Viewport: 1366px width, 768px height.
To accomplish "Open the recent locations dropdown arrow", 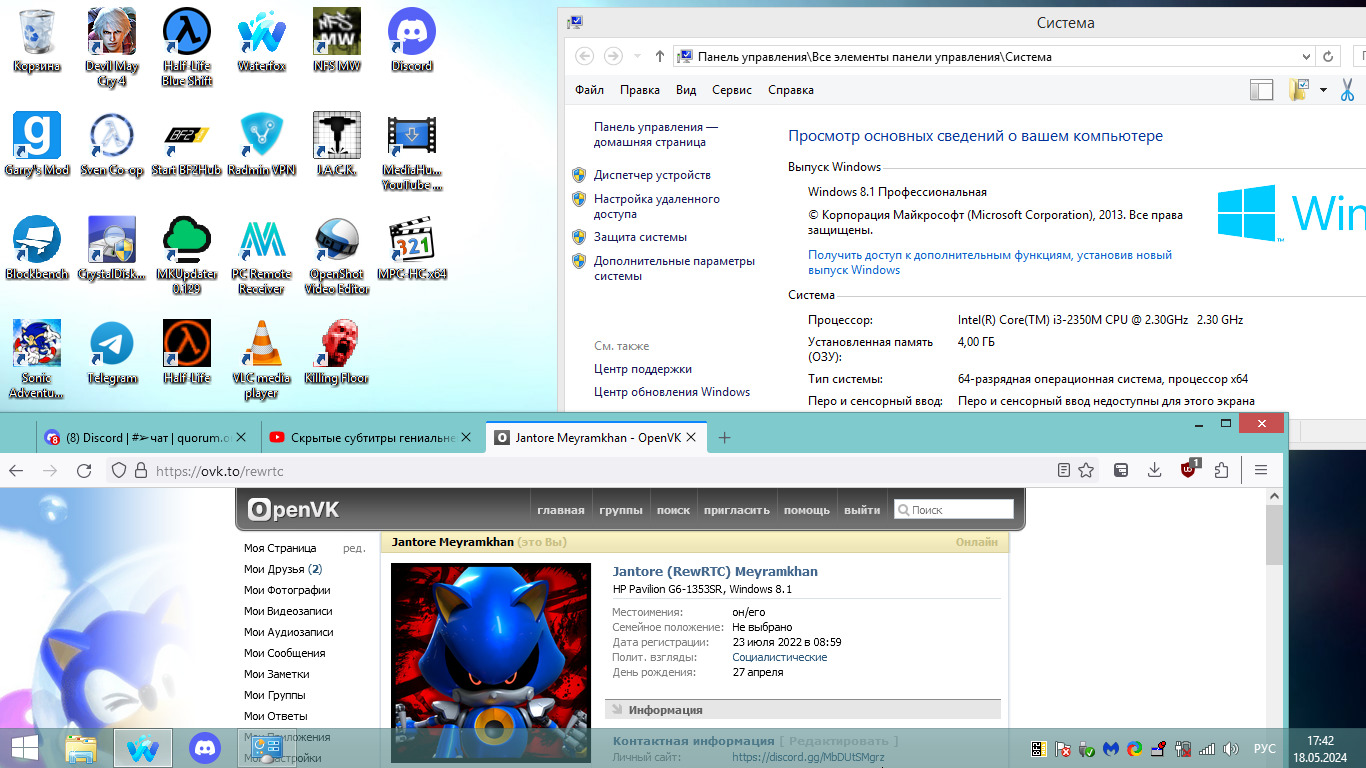I will click(638, 57).
